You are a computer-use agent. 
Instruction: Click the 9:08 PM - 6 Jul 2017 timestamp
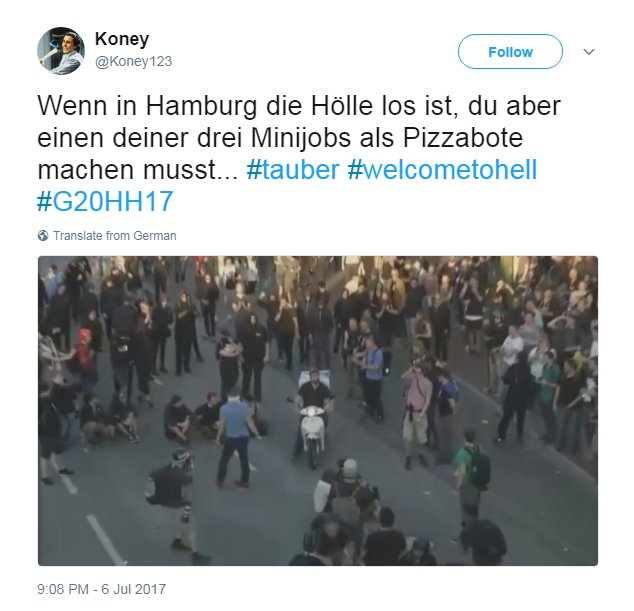(101, 589)
